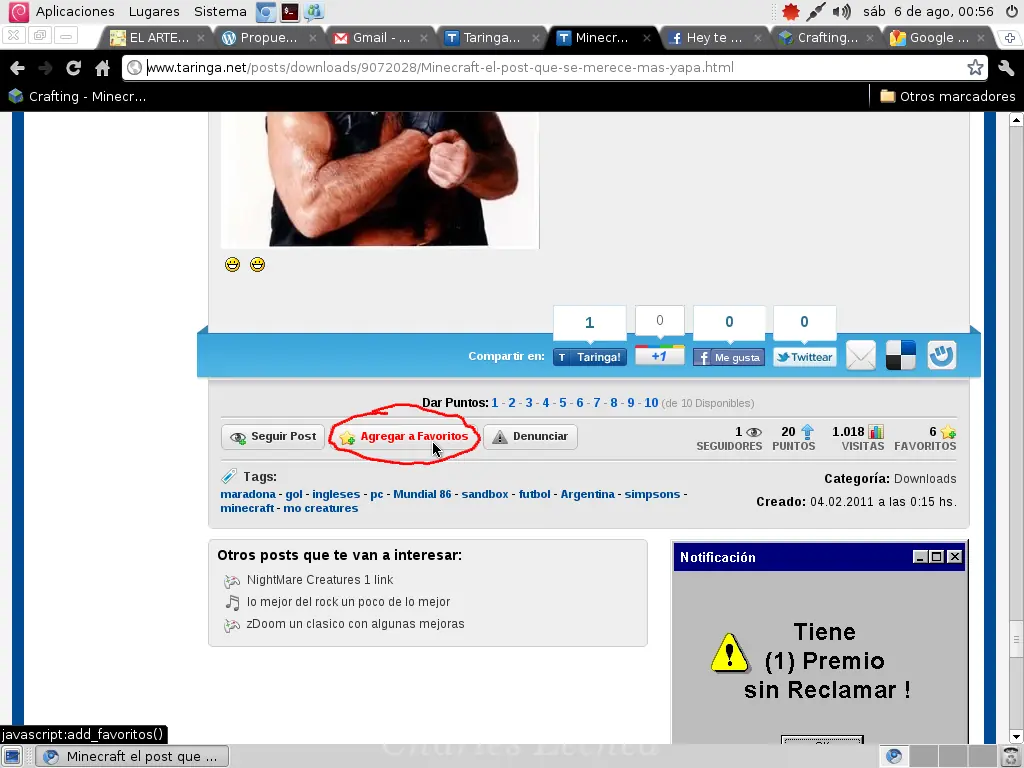Open the Otros marcadores folder
The image size is (1024, 768).
(948, 97)
